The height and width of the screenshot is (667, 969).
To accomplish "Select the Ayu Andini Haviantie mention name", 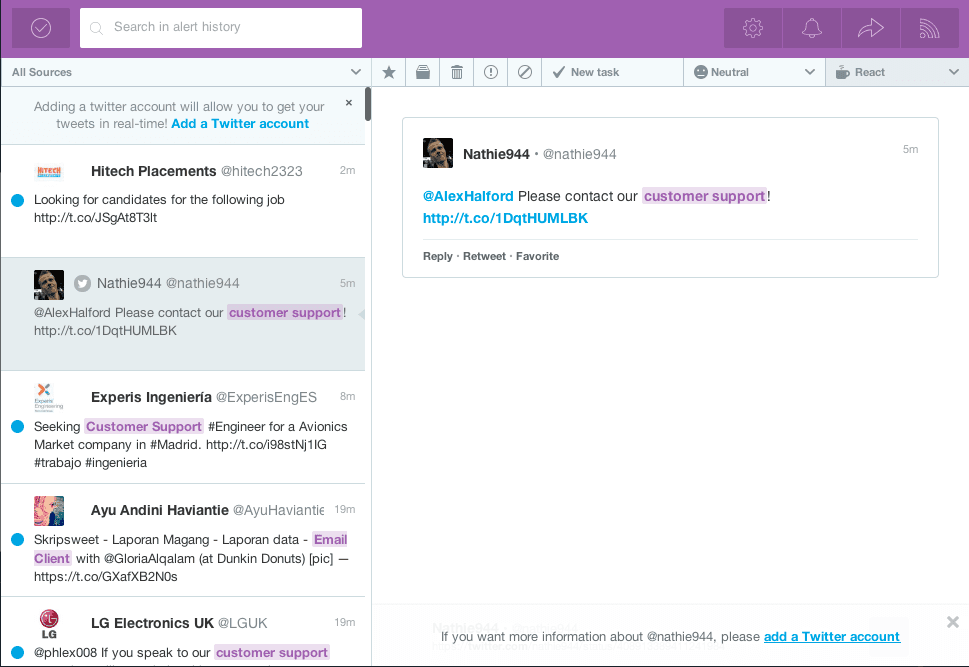I will pyautogui.click(x=159, y=510).
